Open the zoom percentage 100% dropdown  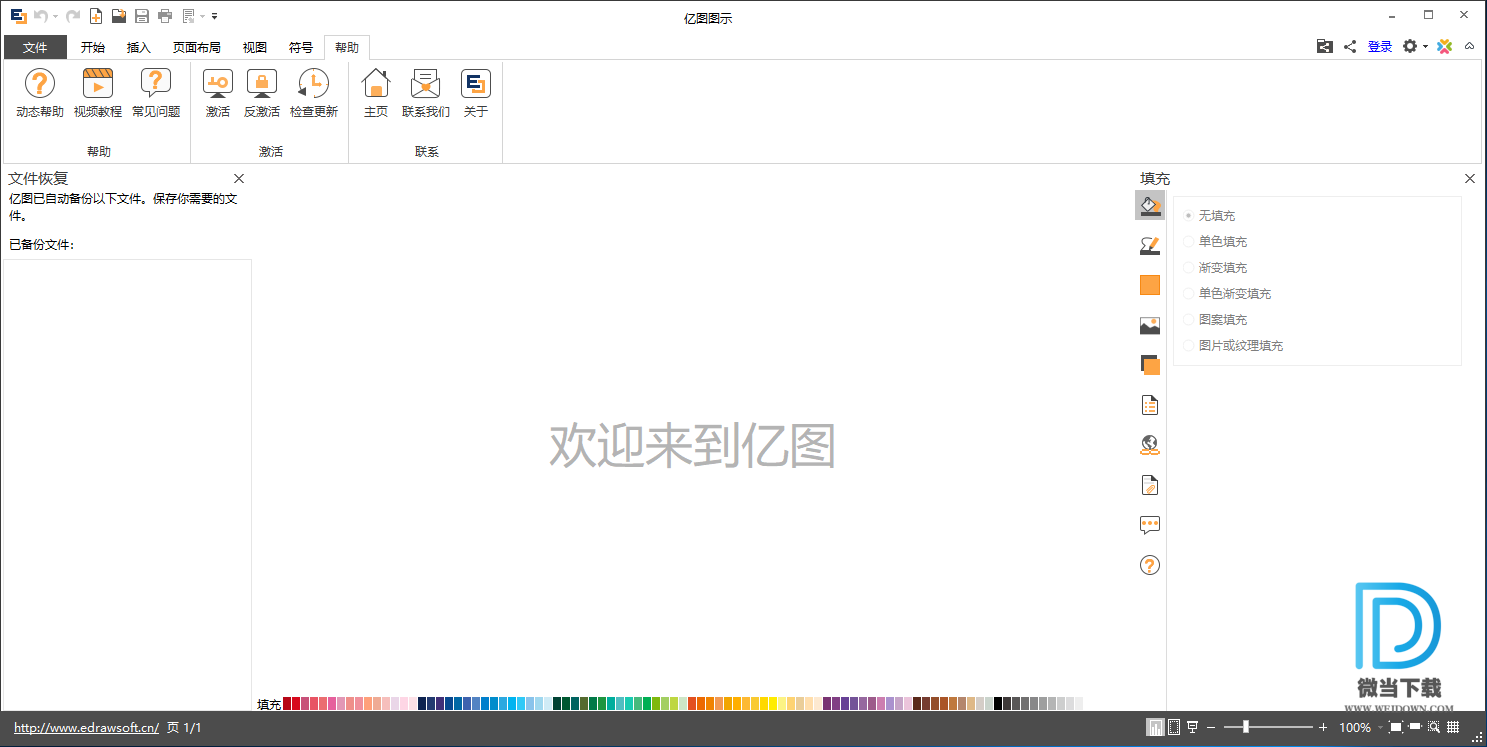tap(1378, 728)
